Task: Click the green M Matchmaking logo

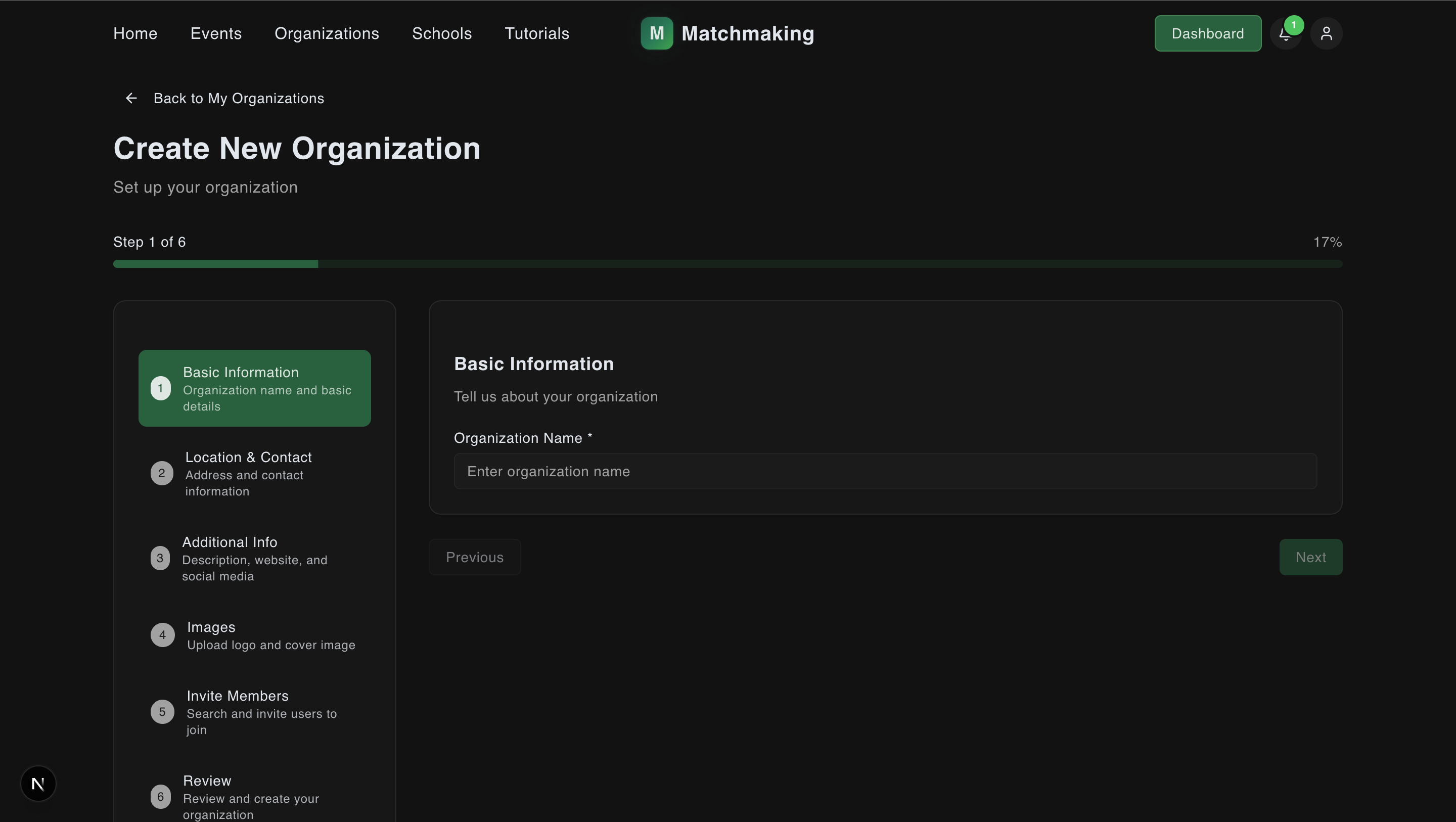Action: tap(657, 33)
